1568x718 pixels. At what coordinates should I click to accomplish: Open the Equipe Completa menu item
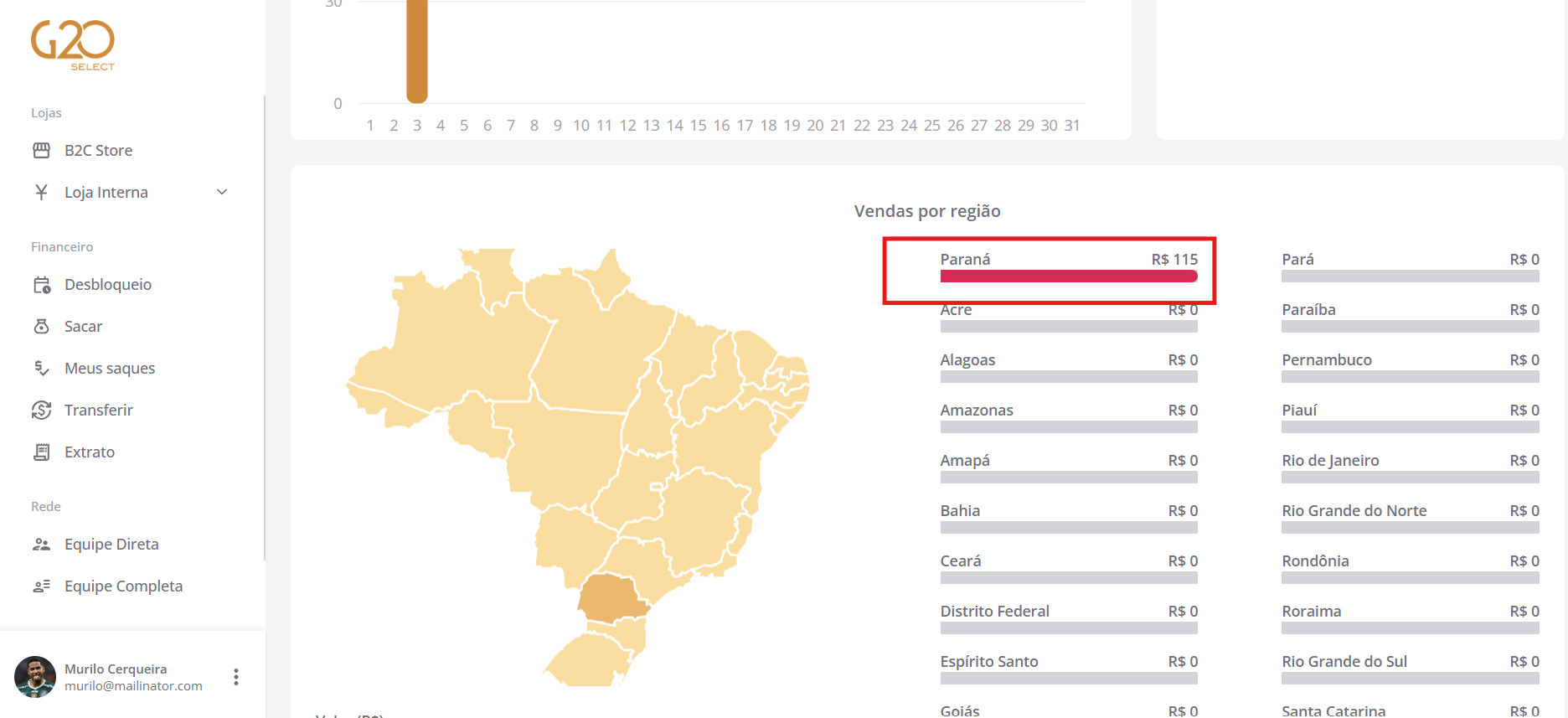tap(123, 586)
